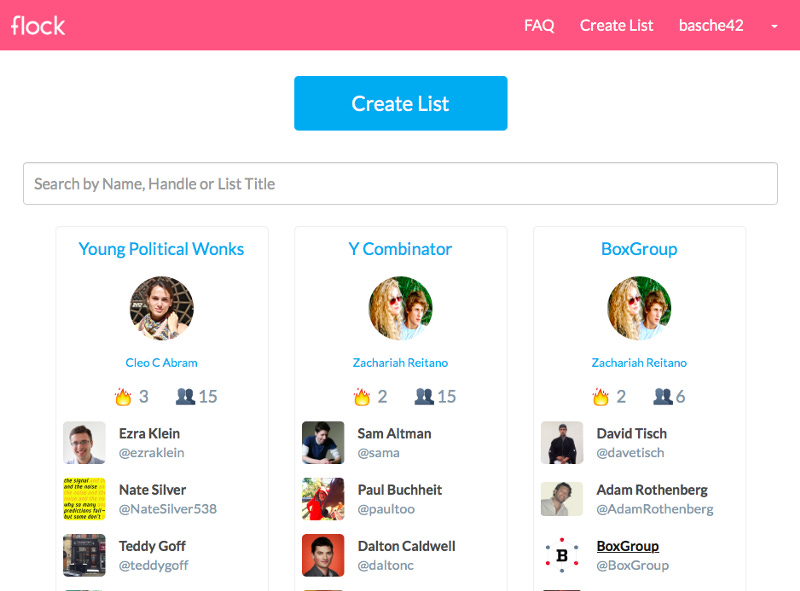
Task: Expand the account dropdown caret
Action: pos(774,27)
